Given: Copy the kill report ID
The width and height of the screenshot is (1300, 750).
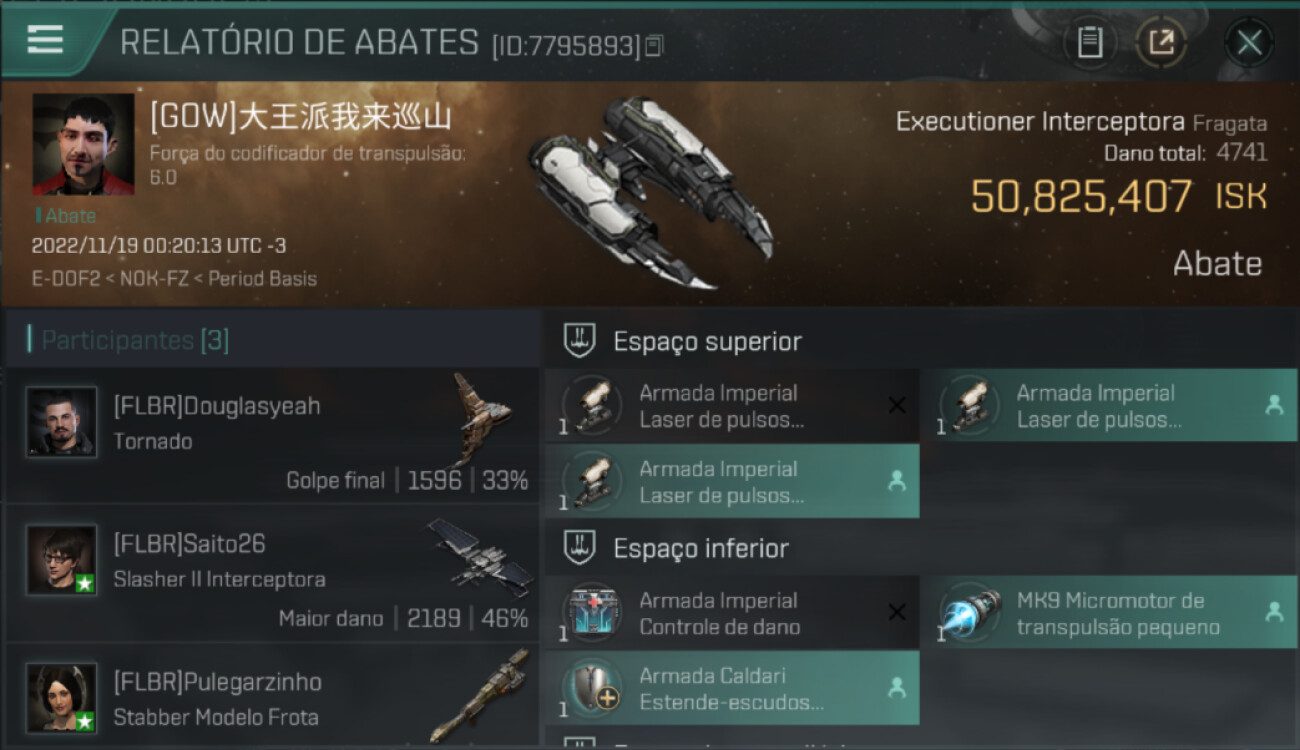Looking at the screenshot, I should tap(654, 45).
